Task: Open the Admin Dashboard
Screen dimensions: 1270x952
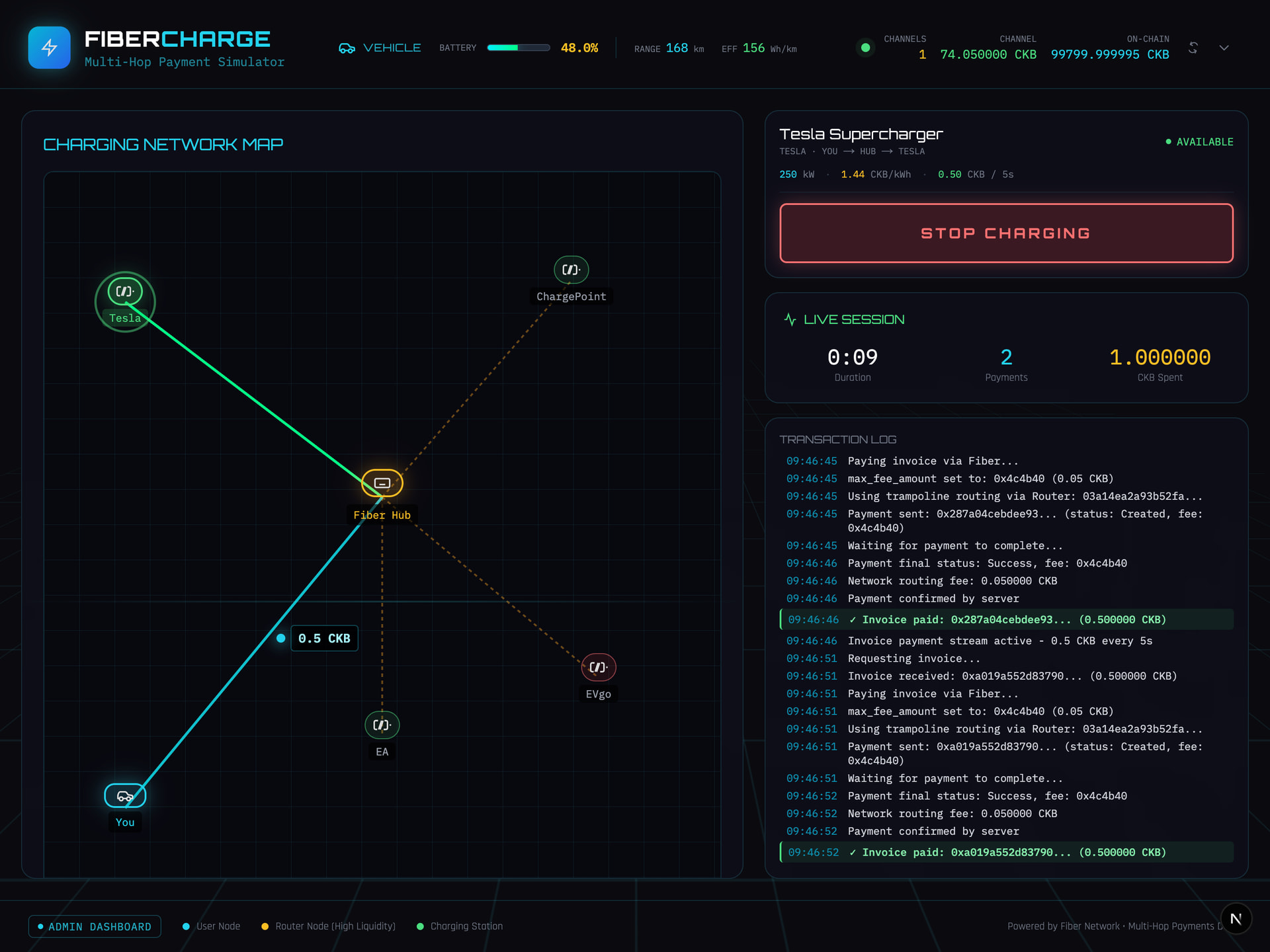Action: tap(95, 926)
